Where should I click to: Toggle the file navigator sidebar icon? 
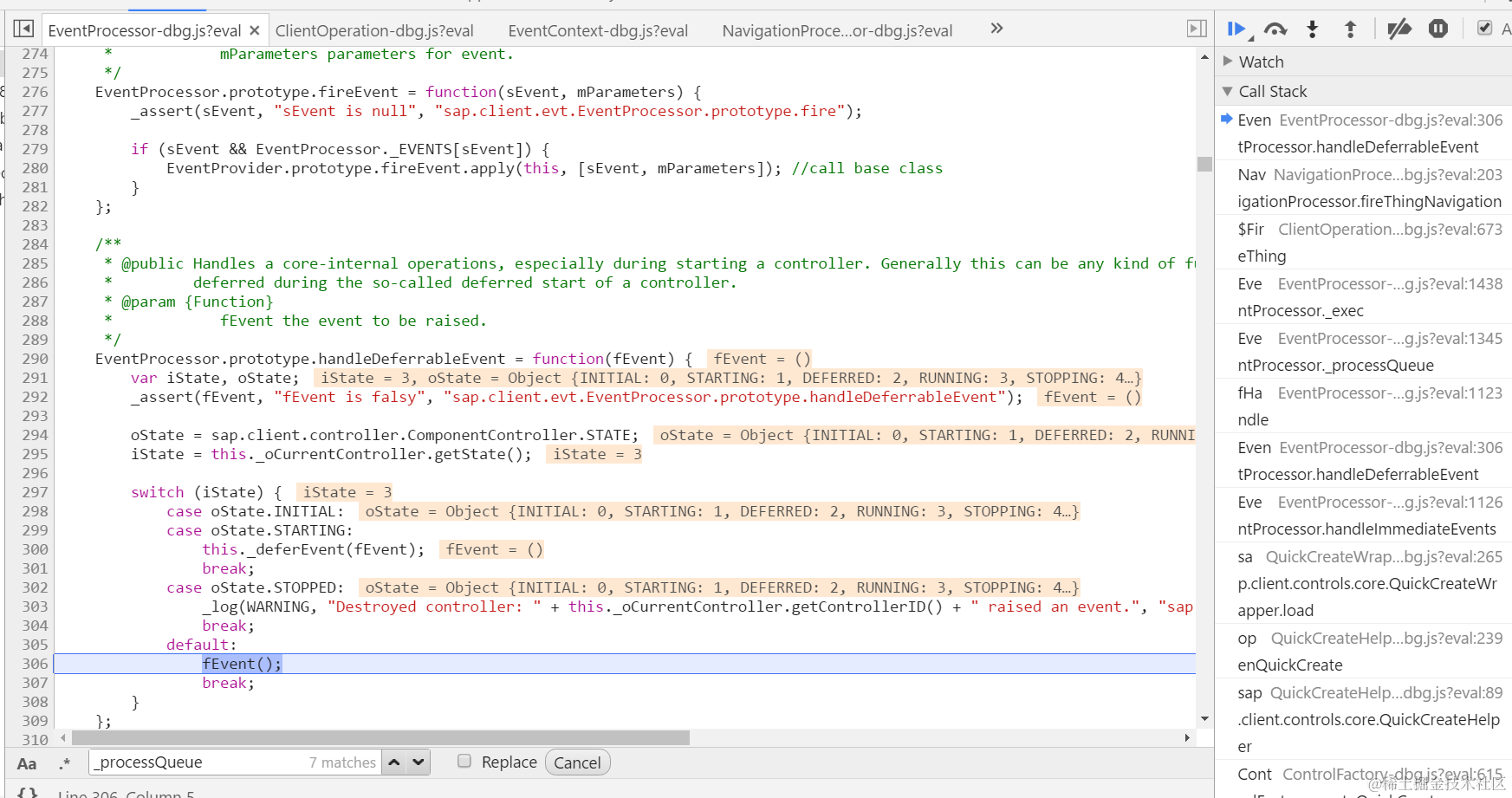click(x=23, y=29)
